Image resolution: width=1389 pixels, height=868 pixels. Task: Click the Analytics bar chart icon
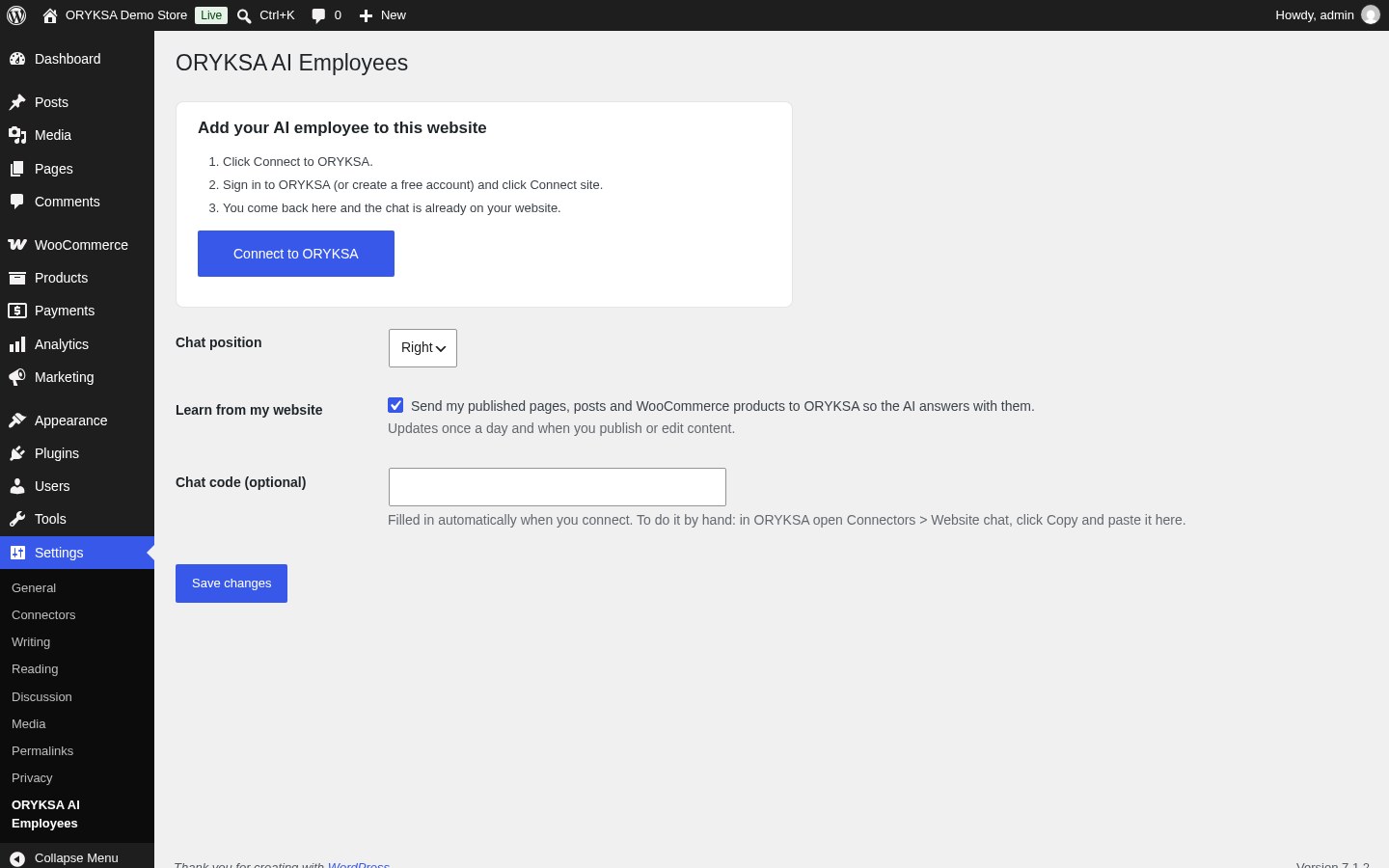[x=17, y=344]
